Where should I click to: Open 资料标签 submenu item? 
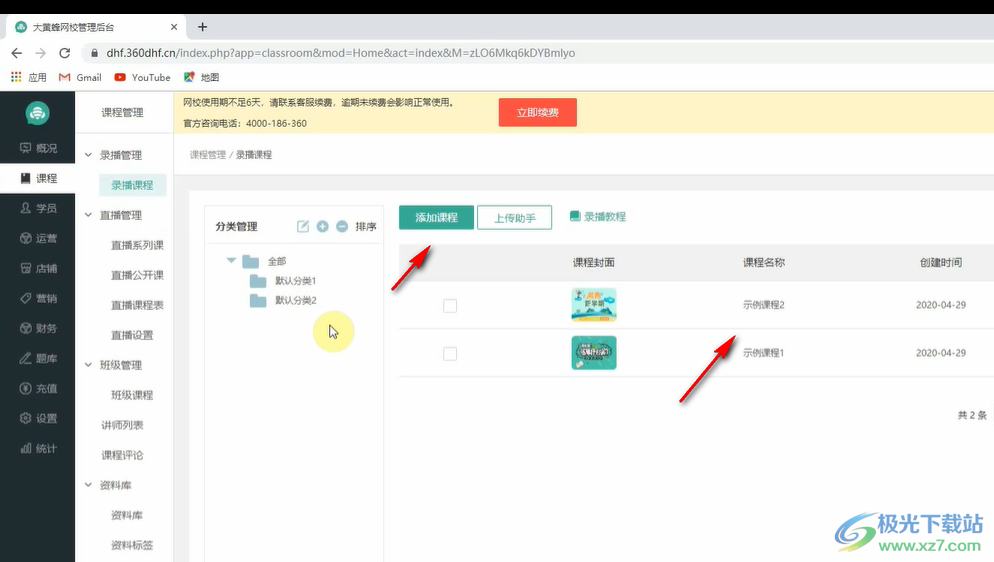(x=132, y=545)
